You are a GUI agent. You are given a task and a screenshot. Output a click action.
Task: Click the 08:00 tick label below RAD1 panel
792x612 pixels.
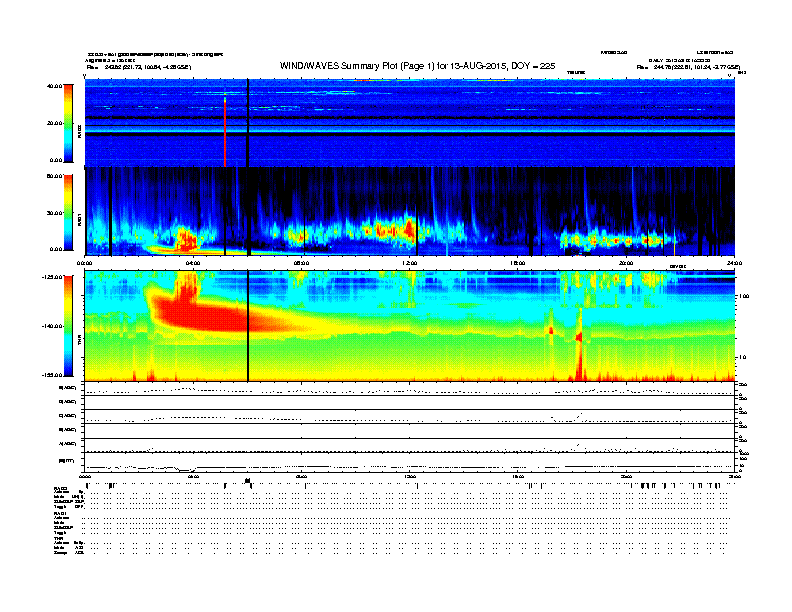click(301, 263)
